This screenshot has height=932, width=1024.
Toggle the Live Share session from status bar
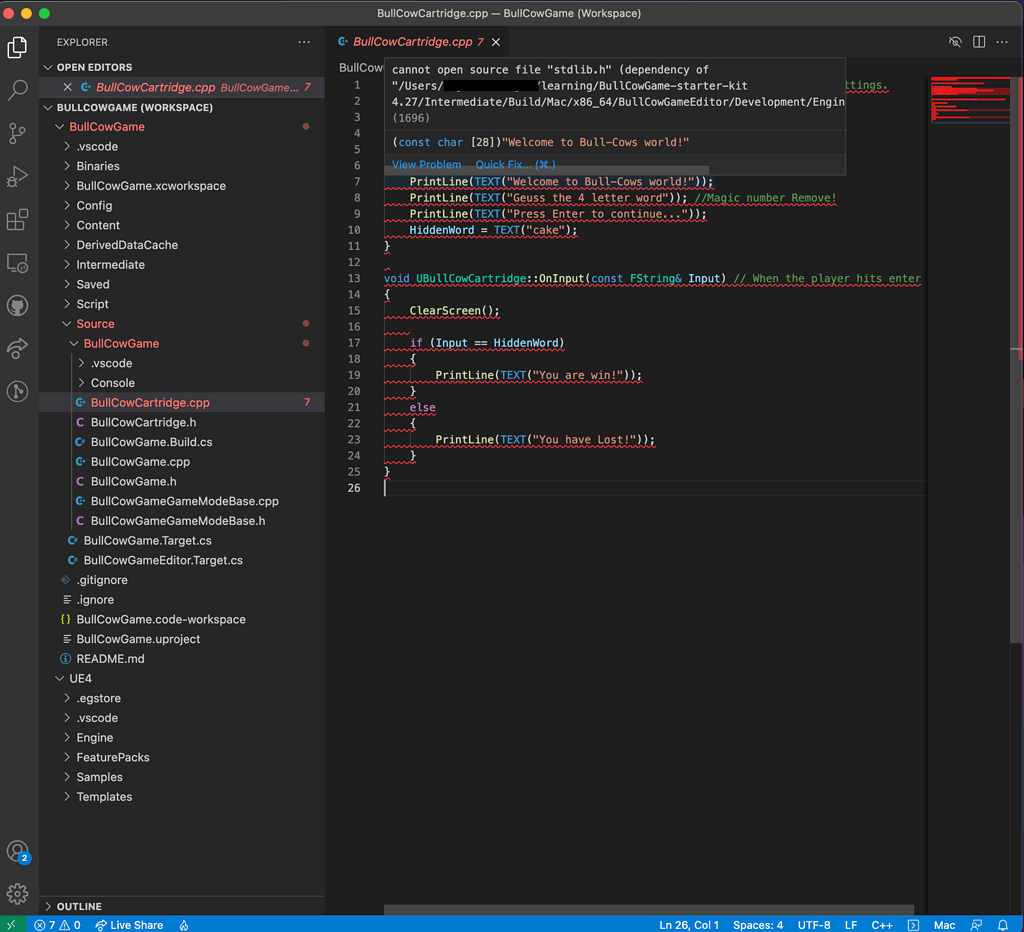point(129,925)
